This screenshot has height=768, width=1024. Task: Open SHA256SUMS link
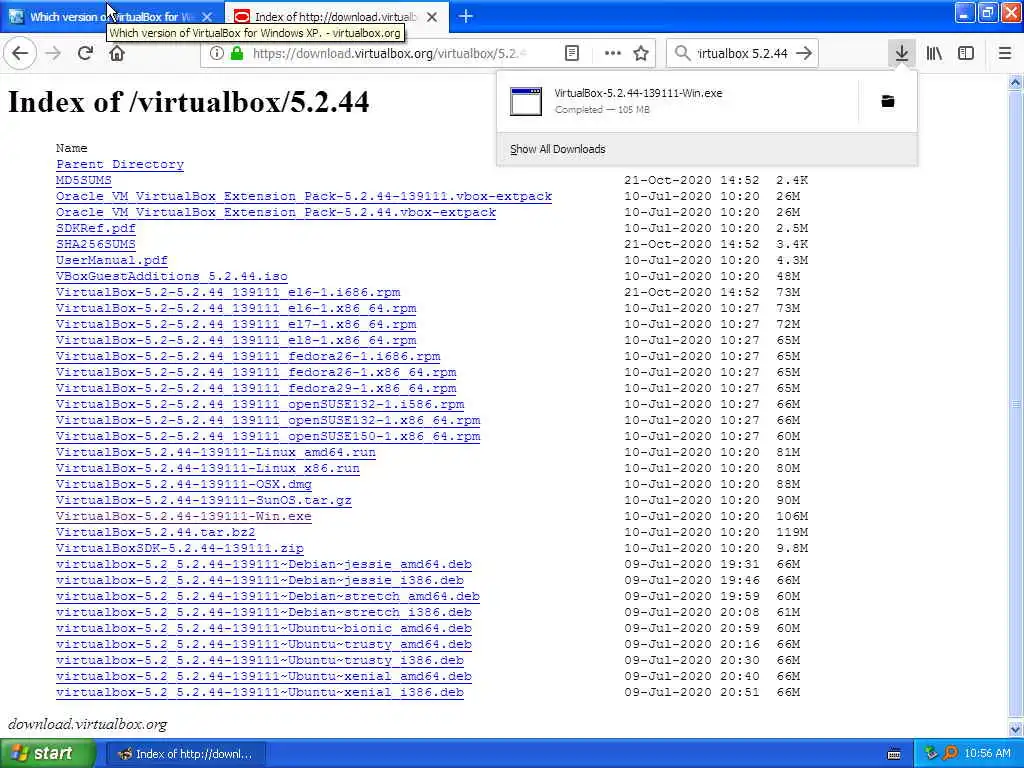[95, 244]
